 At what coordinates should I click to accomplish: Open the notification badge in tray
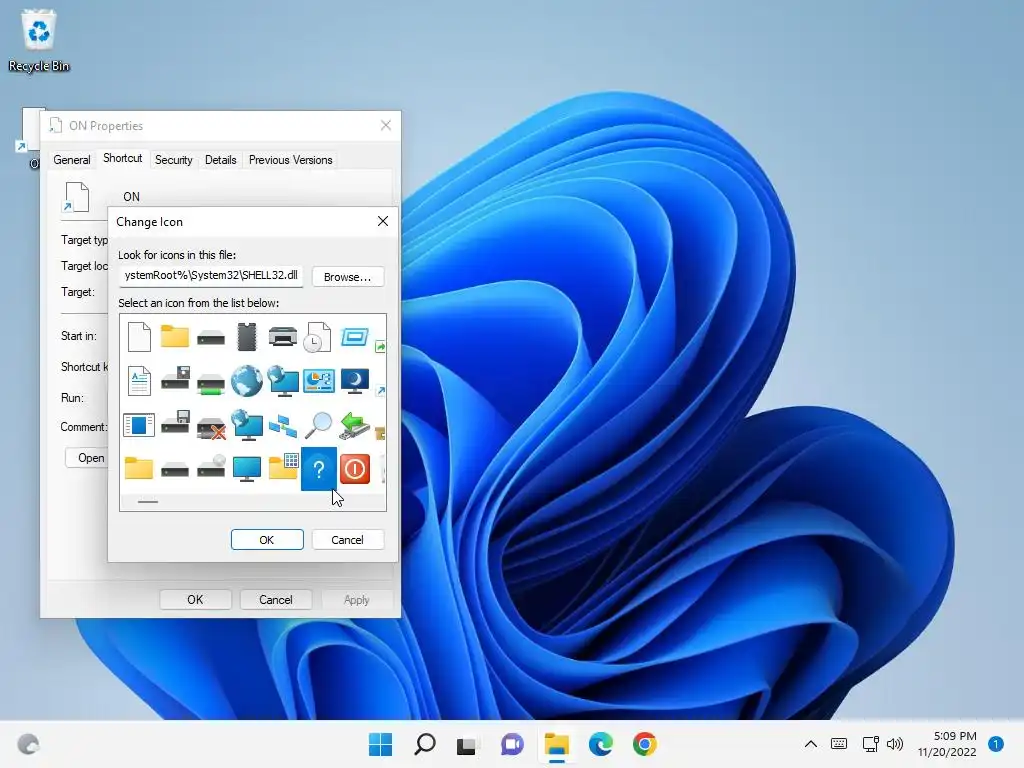click(x=995, y=744)
